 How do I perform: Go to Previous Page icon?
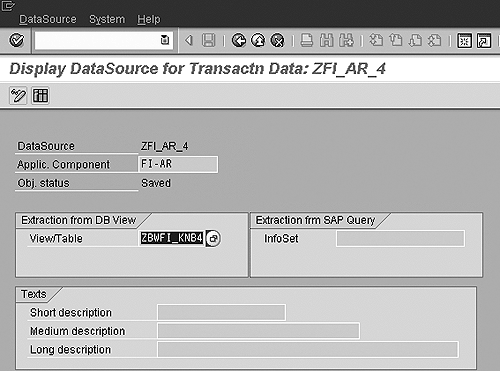(396, 40)
